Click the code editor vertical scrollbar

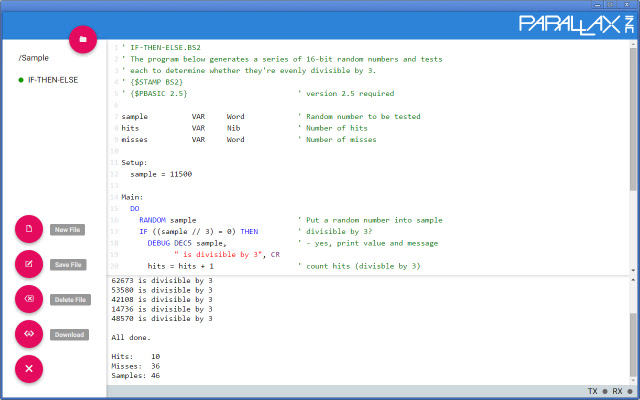point(633,120)
